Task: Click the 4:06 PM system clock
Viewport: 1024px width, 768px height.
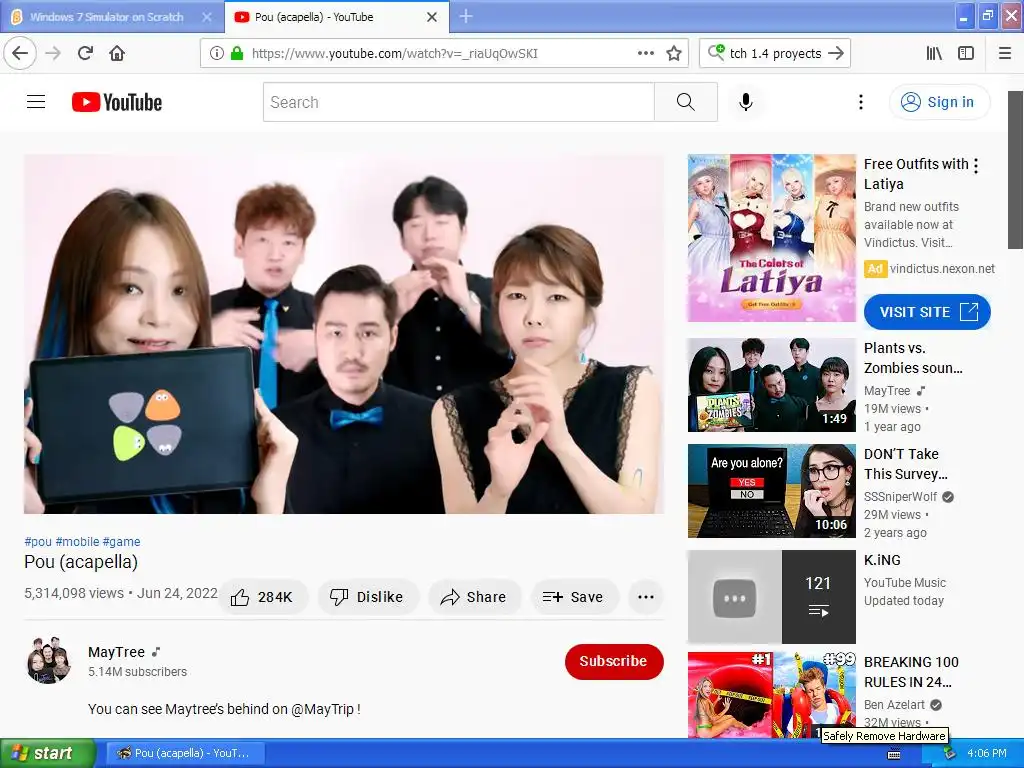Action: pyautogui.click(x=987, y=753)
